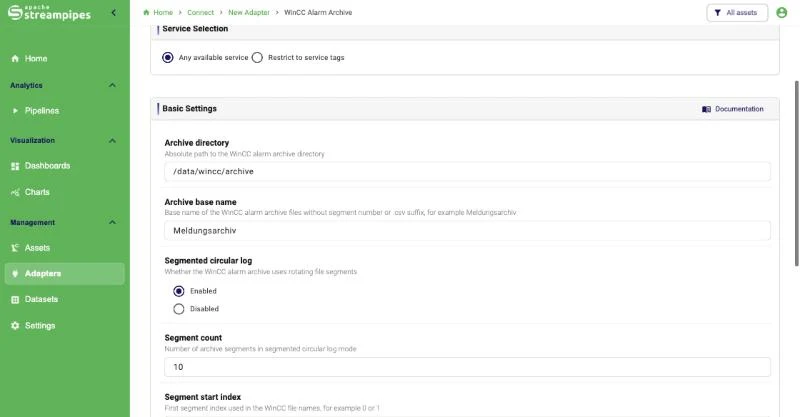The height and width of the screenshot is (417, 800).
Task: Open the Adapters menu item
Action: coord(65,274)
